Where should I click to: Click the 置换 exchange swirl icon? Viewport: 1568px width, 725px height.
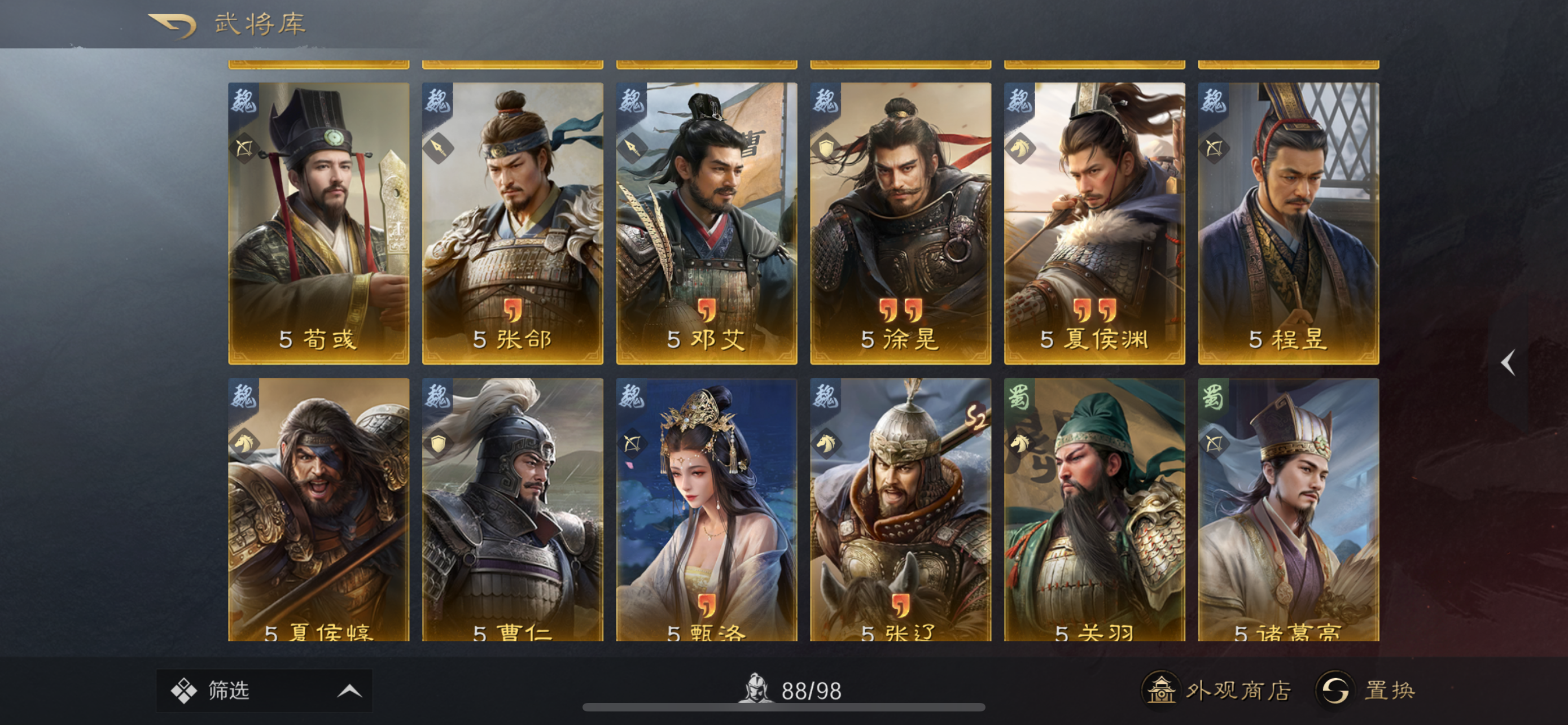(1335, 691)
